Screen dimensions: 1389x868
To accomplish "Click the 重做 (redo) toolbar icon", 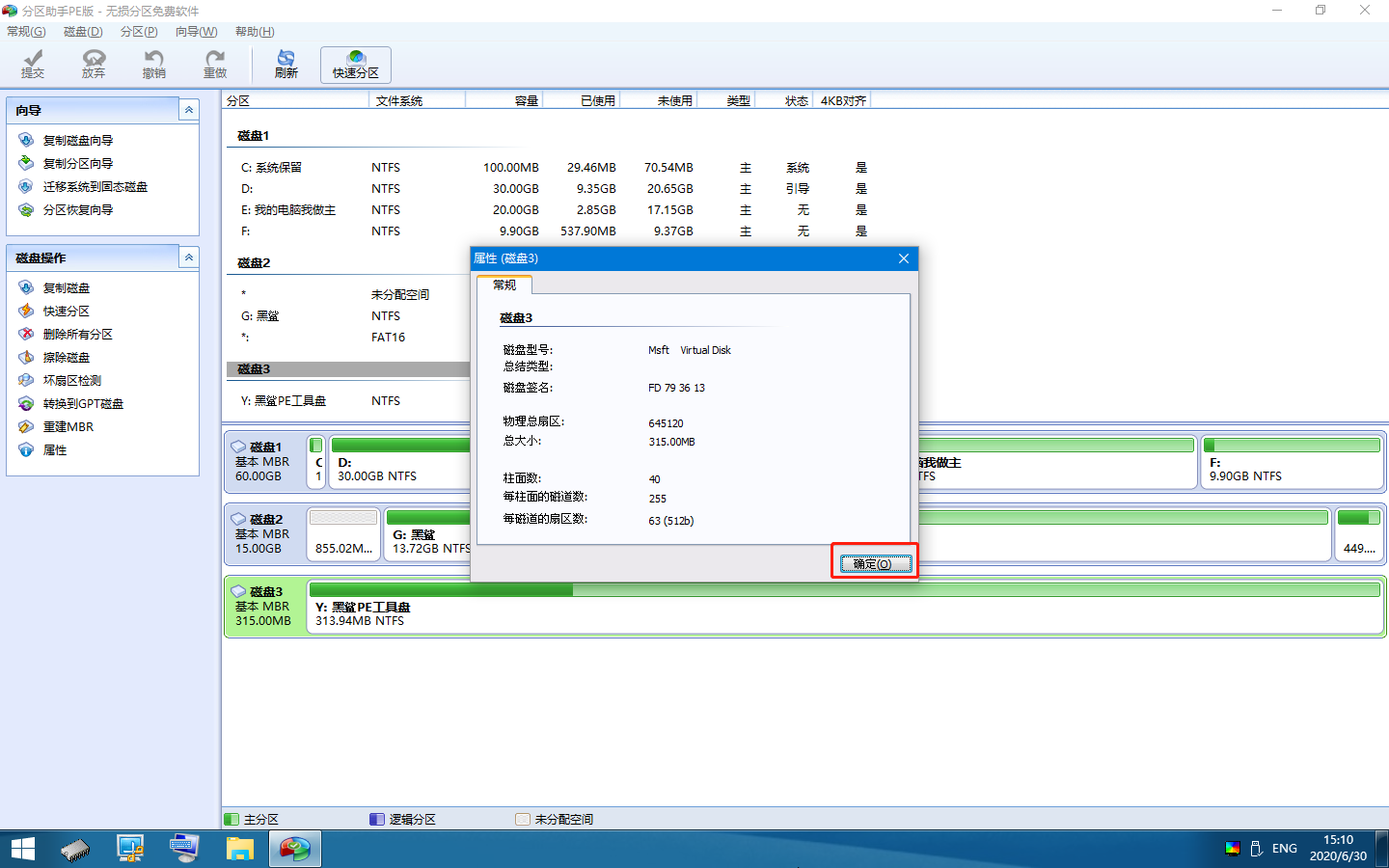I will [215, 65].
